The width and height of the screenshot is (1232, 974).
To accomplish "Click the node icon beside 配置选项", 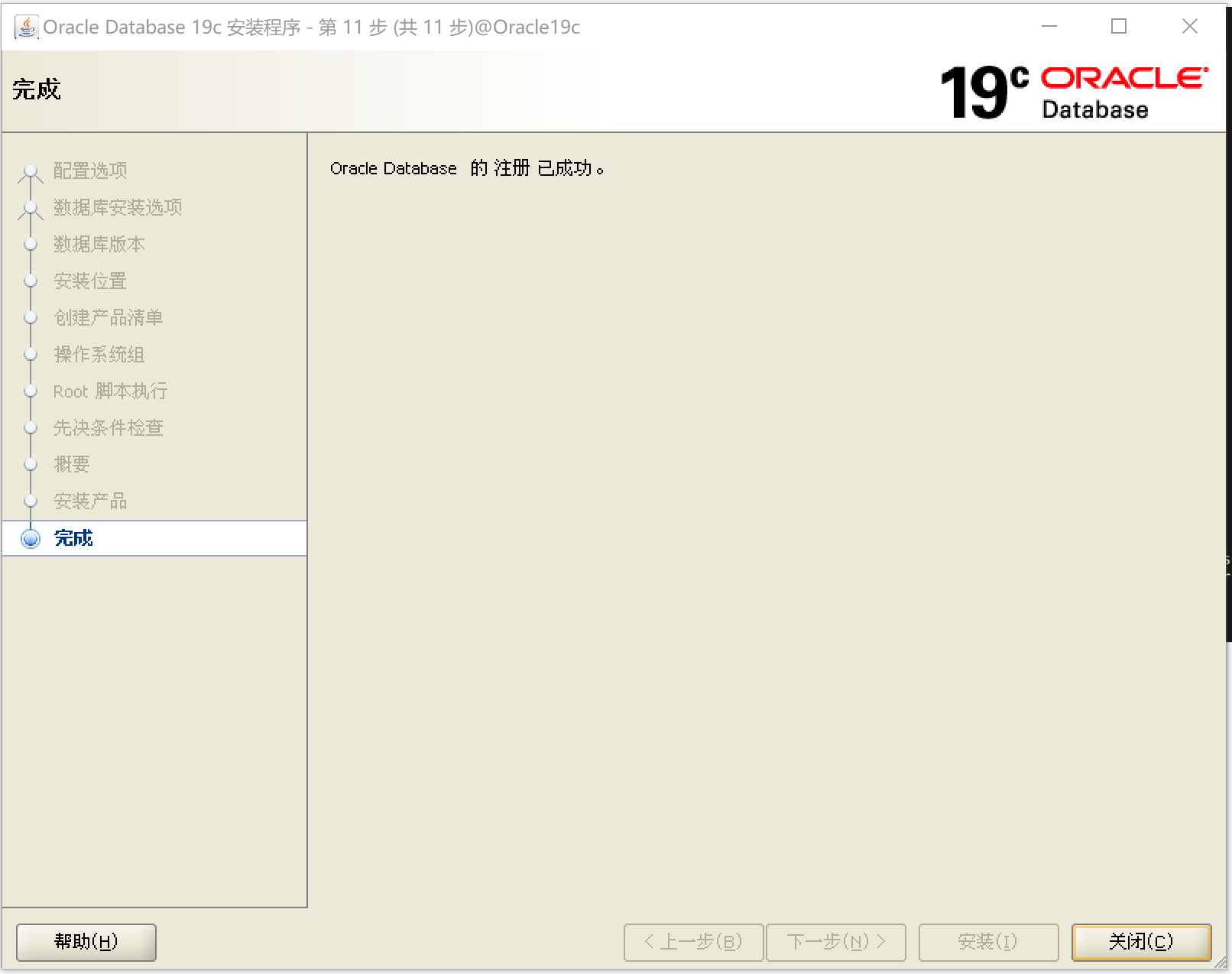I will pos(31,170).
